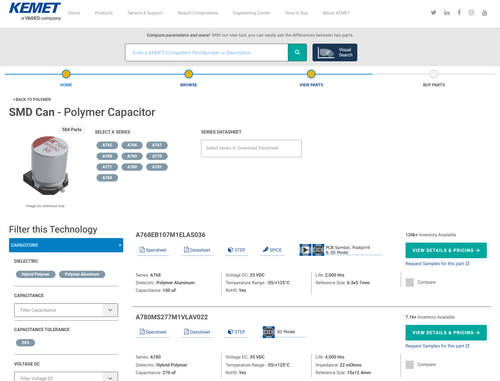Image resolution: width=500 pixels, height=381 pixels.
Task: Go back to Polymer link
Action: [32, 99]
